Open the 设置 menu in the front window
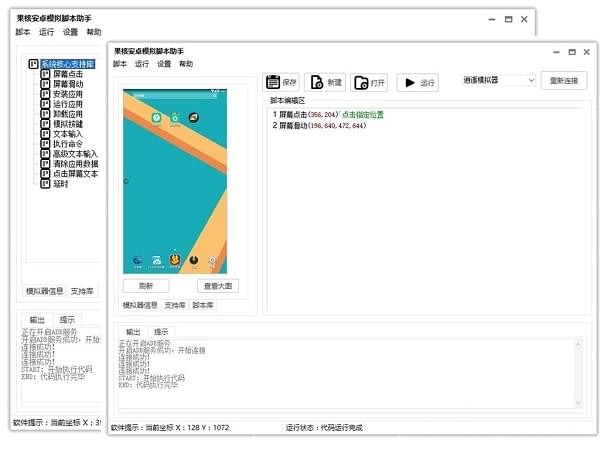600x450 pixels. [x=164, y=64]
